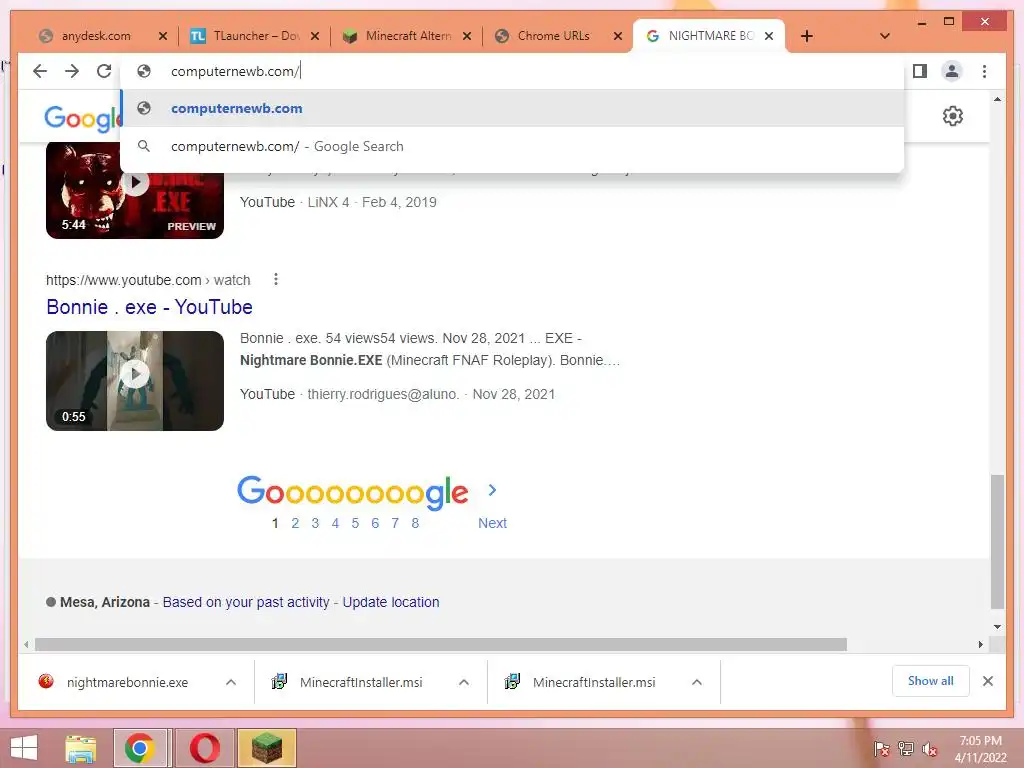Go forward with the forward arrow
This screenshot has height=768, width=1024.
(x=72, y=71)
